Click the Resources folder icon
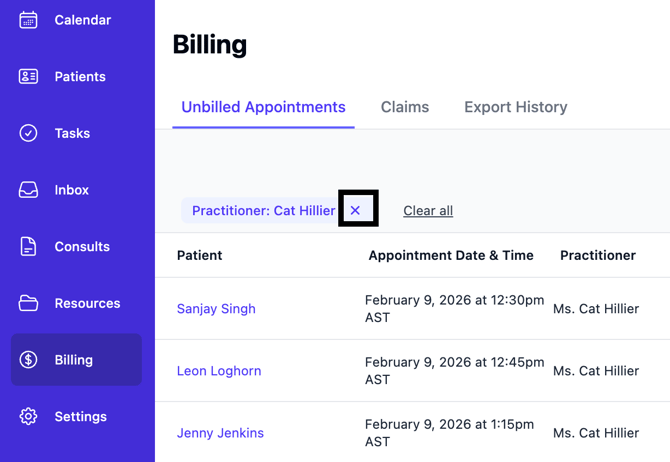Screen dimensions: 670x462 click(28, 303)
